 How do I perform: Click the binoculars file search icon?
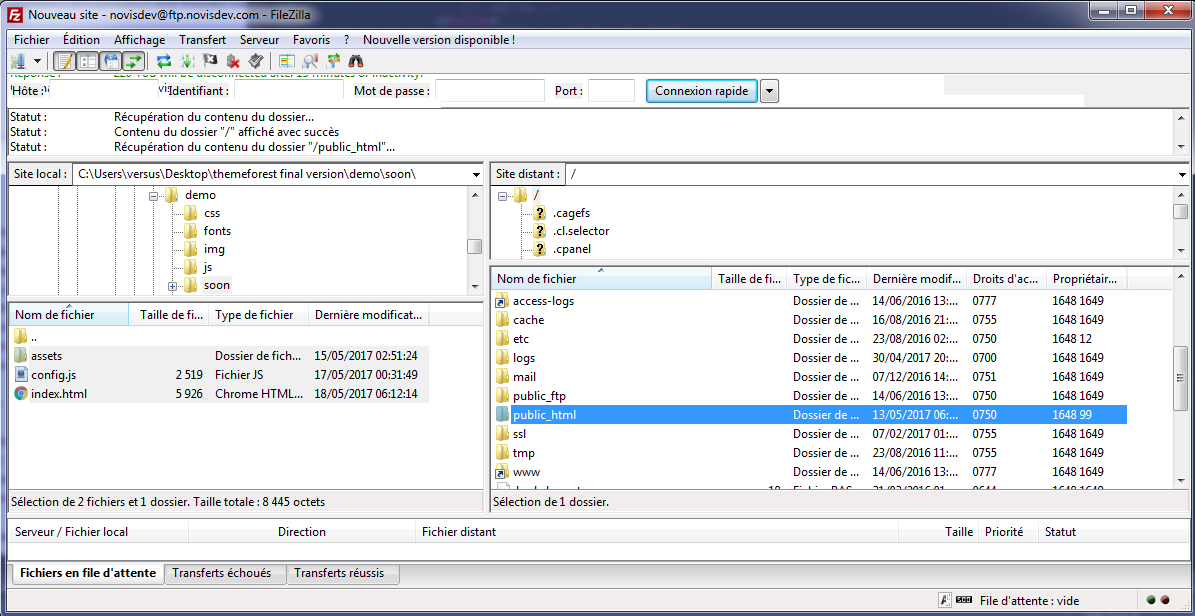[356, 62]
